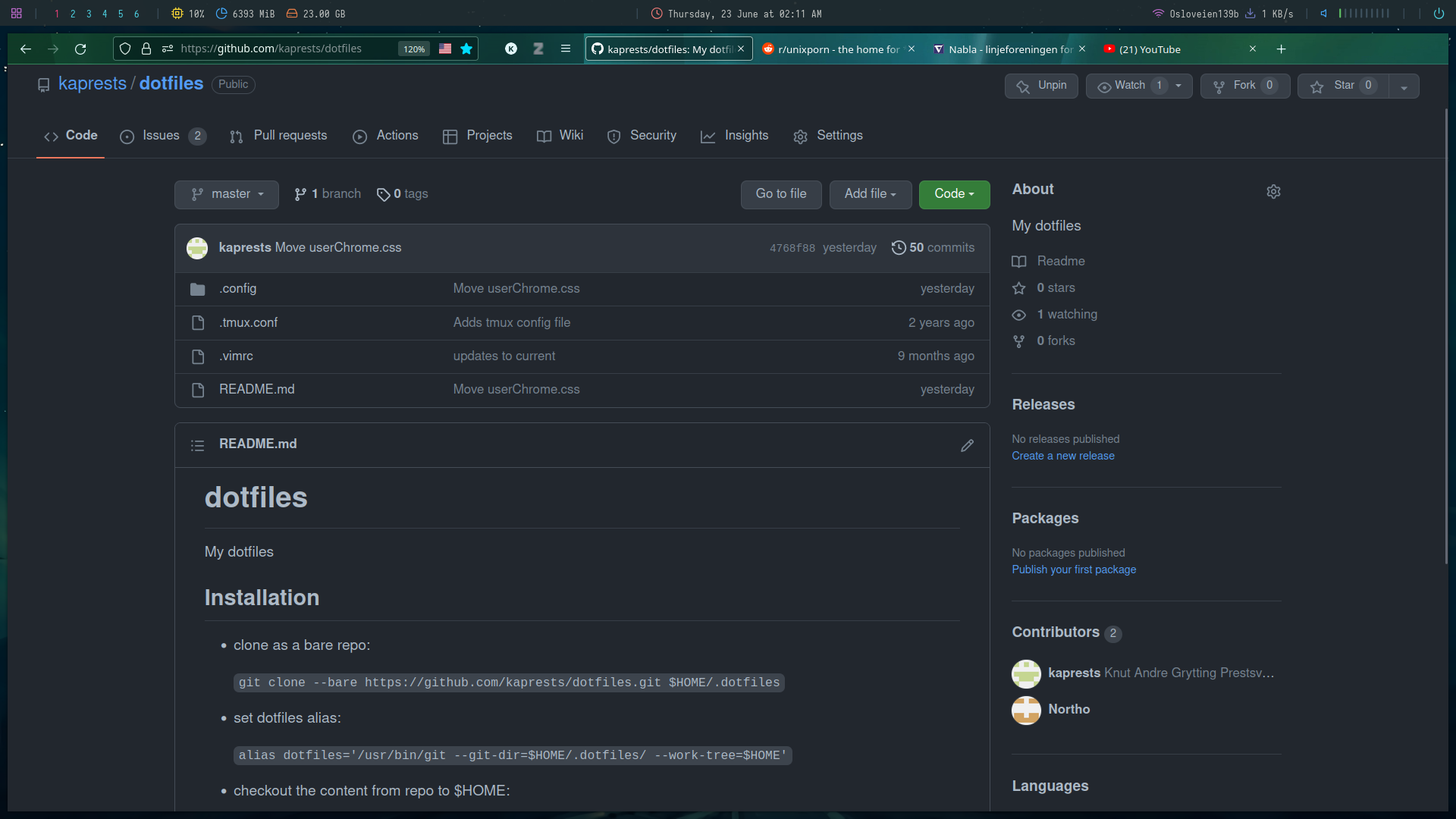Click the Fork button
This screenshot has height=819, width=1456.
coord(1245,86)
